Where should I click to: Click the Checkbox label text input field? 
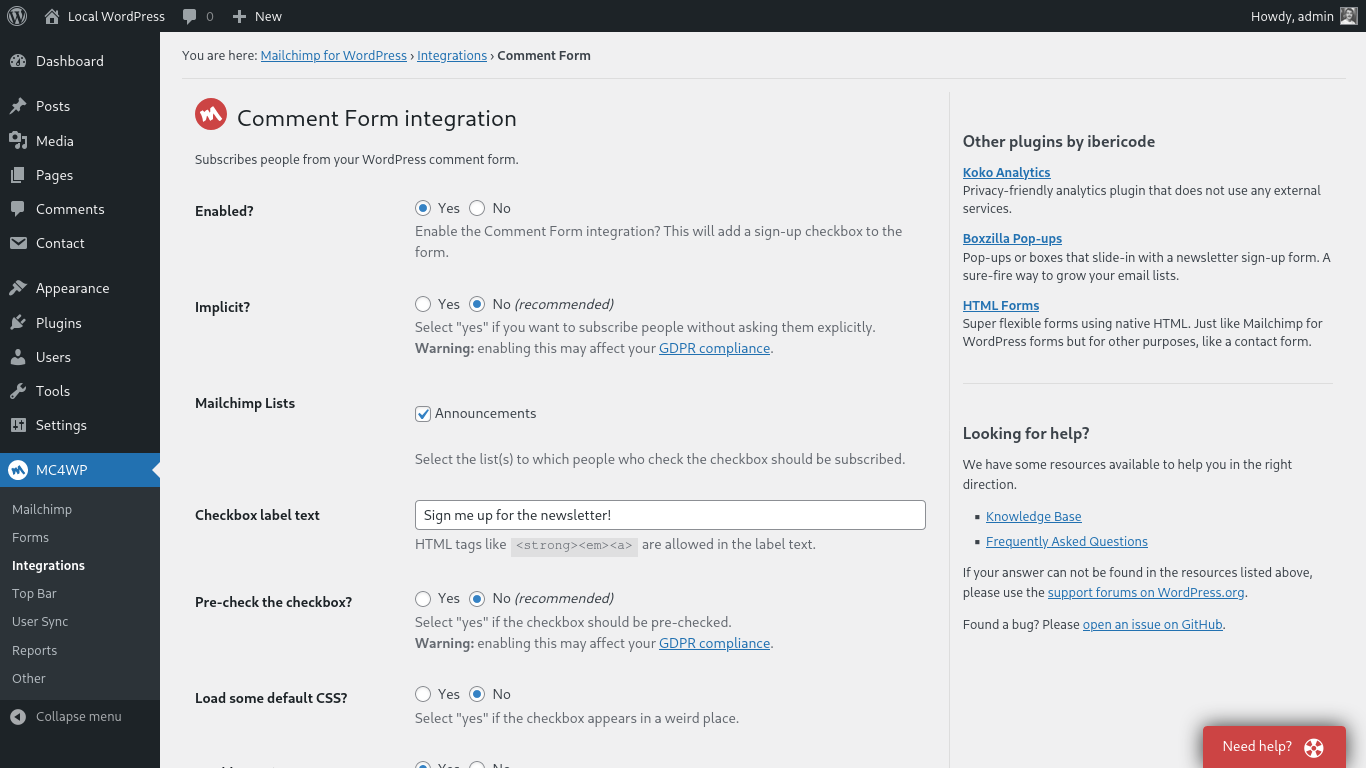(x=670, y=515)
